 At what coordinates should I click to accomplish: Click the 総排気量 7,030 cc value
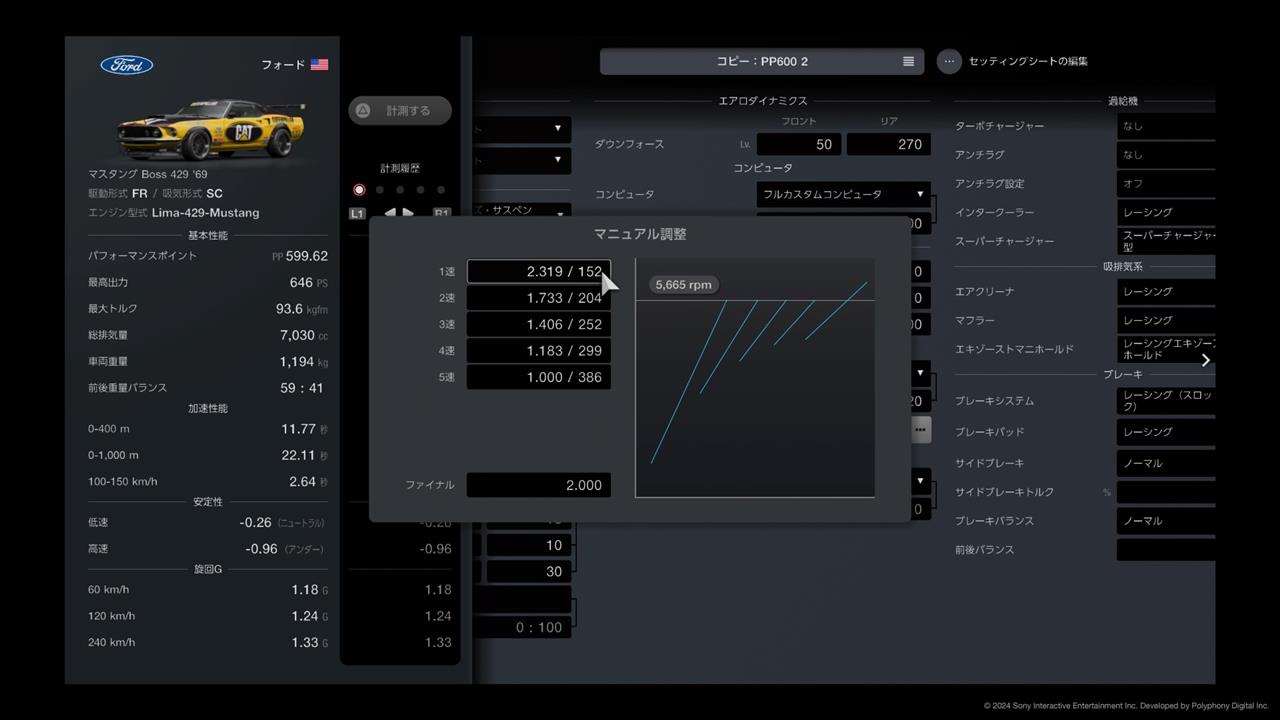(x=304, y=335)
